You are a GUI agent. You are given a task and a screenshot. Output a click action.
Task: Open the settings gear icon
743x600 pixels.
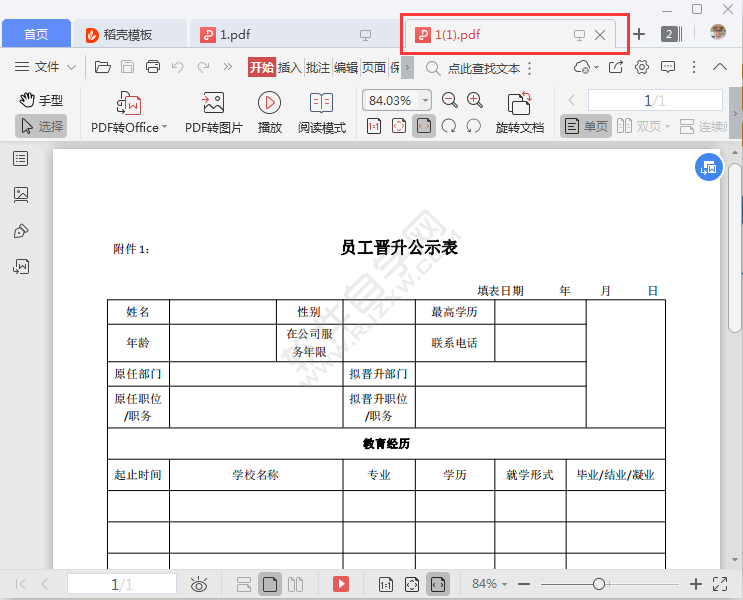(x=642, y=67)
